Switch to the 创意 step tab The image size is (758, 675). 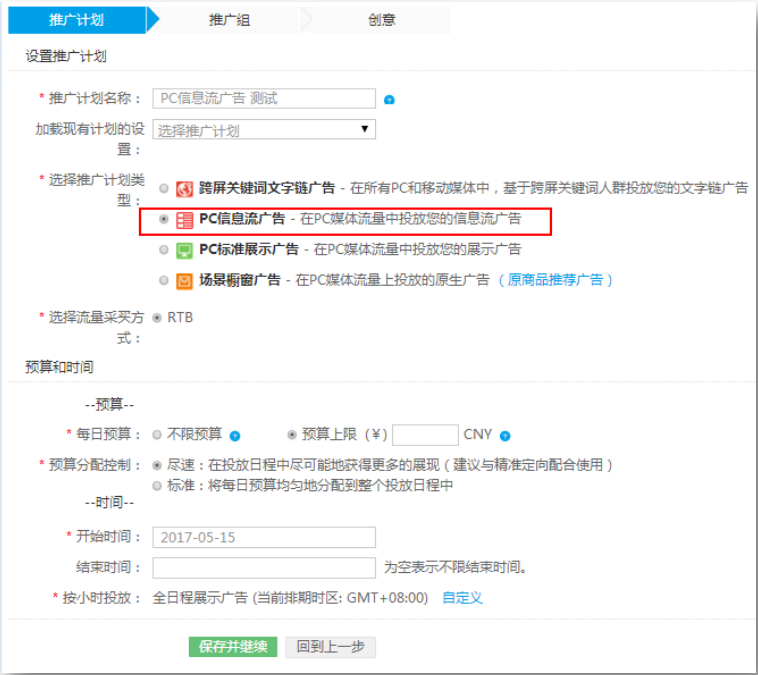coord(381,20)
